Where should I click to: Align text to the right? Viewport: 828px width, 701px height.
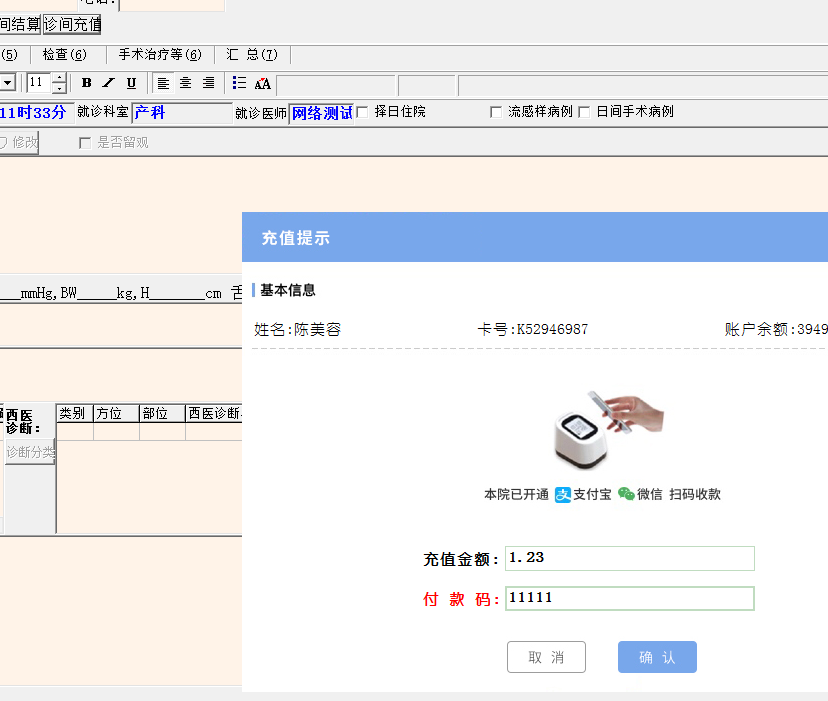pyautogui.click(x=209, y=83)
